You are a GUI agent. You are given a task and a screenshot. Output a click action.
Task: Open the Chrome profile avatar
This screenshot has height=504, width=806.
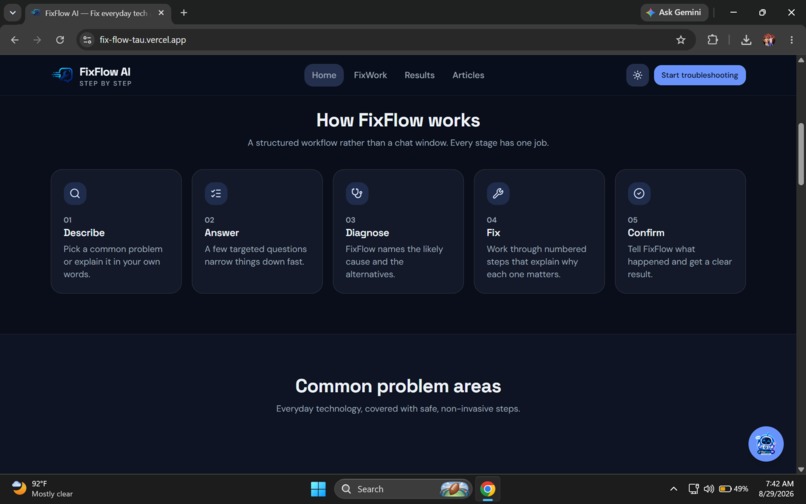pyautogui.click(x=769, y=40)
